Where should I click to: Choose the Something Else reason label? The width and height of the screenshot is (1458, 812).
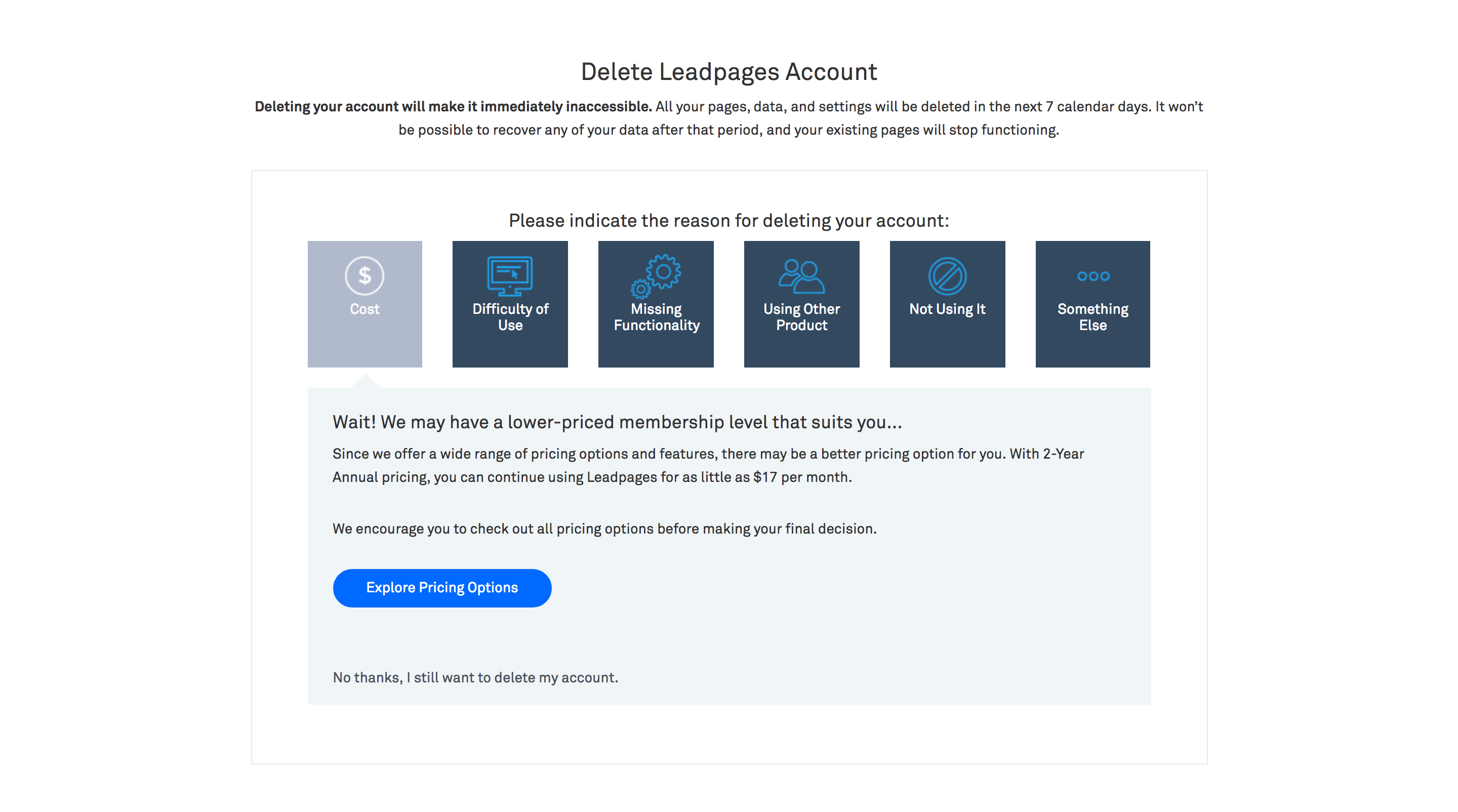coord(1093,317)
